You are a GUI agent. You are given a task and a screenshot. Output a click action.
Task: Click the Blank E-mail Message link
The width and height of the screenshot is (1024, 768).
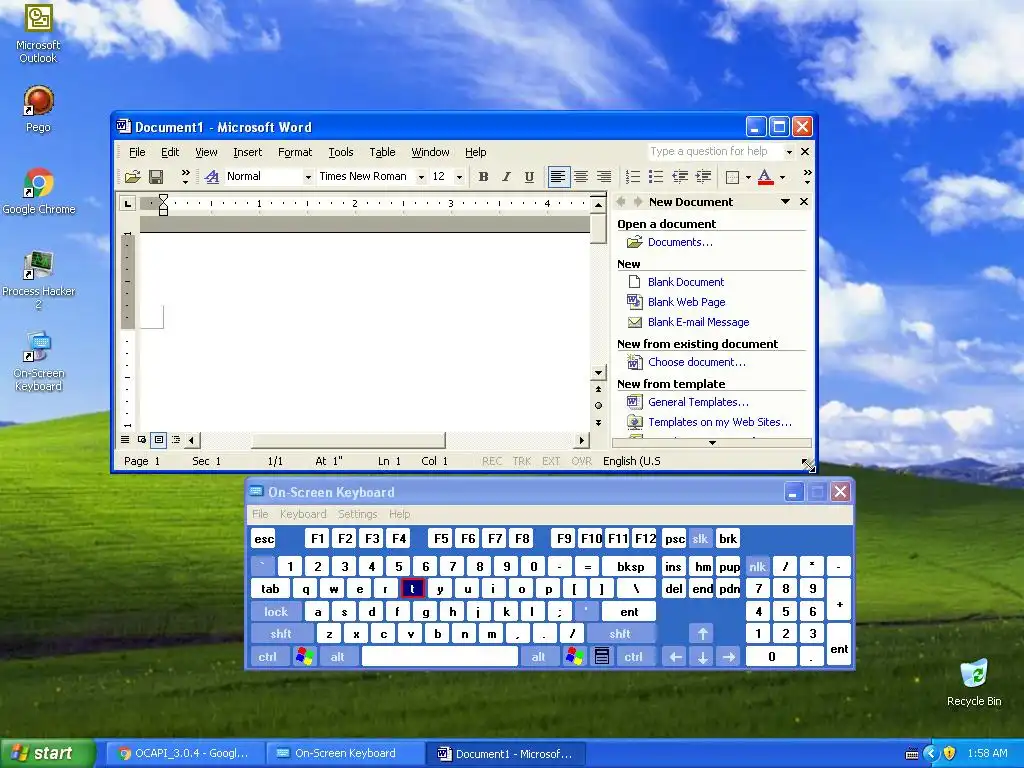[698, 323]
